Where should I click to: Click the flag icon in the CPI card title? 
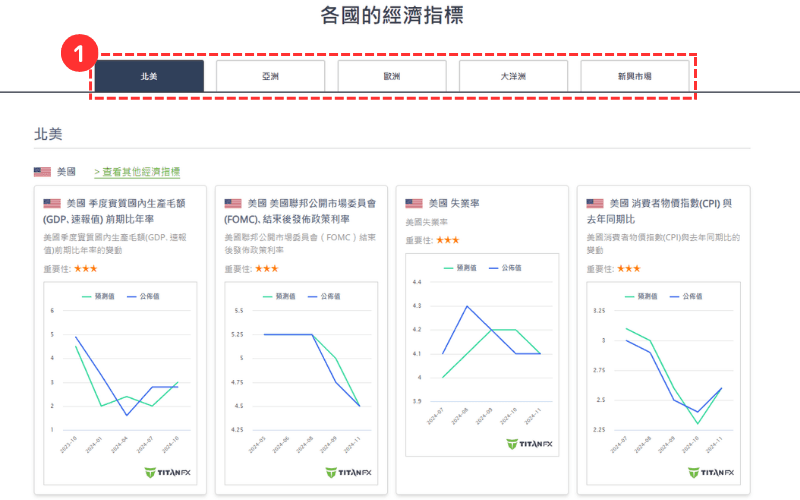[595, 203]
